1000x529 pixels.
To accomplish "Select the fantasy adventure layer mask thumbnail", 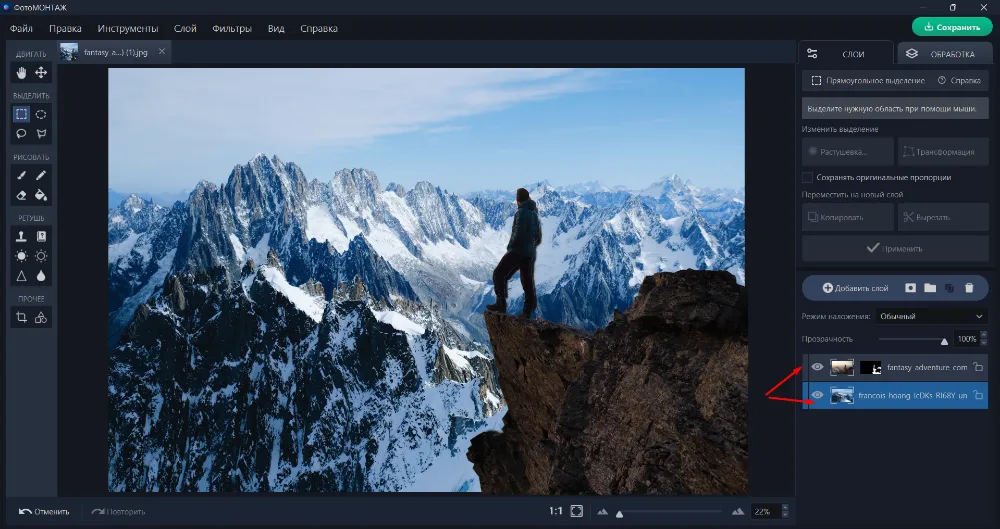I will tap(870, 367).
